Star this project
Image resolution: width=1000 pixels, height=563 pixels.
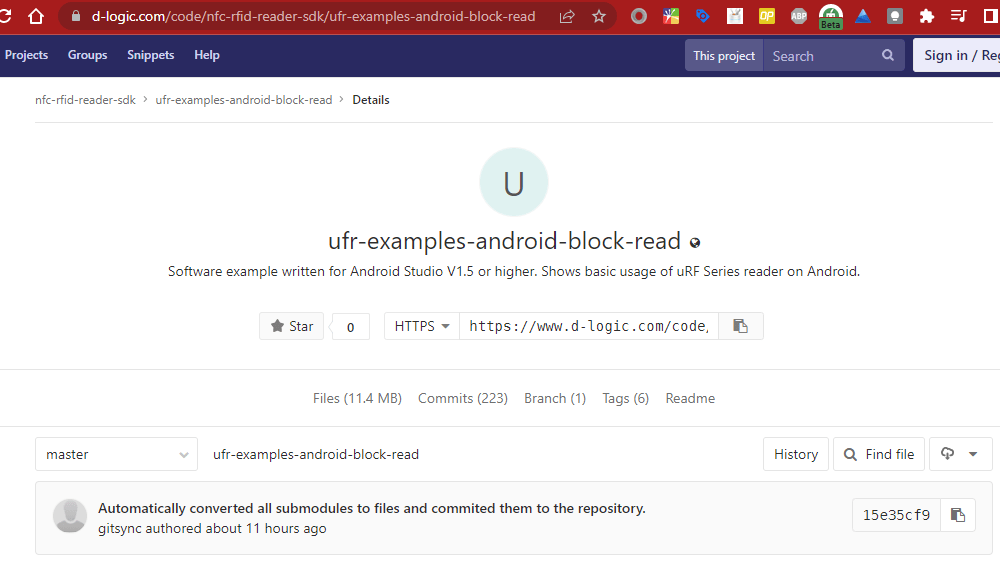click(x=291, y=326)
